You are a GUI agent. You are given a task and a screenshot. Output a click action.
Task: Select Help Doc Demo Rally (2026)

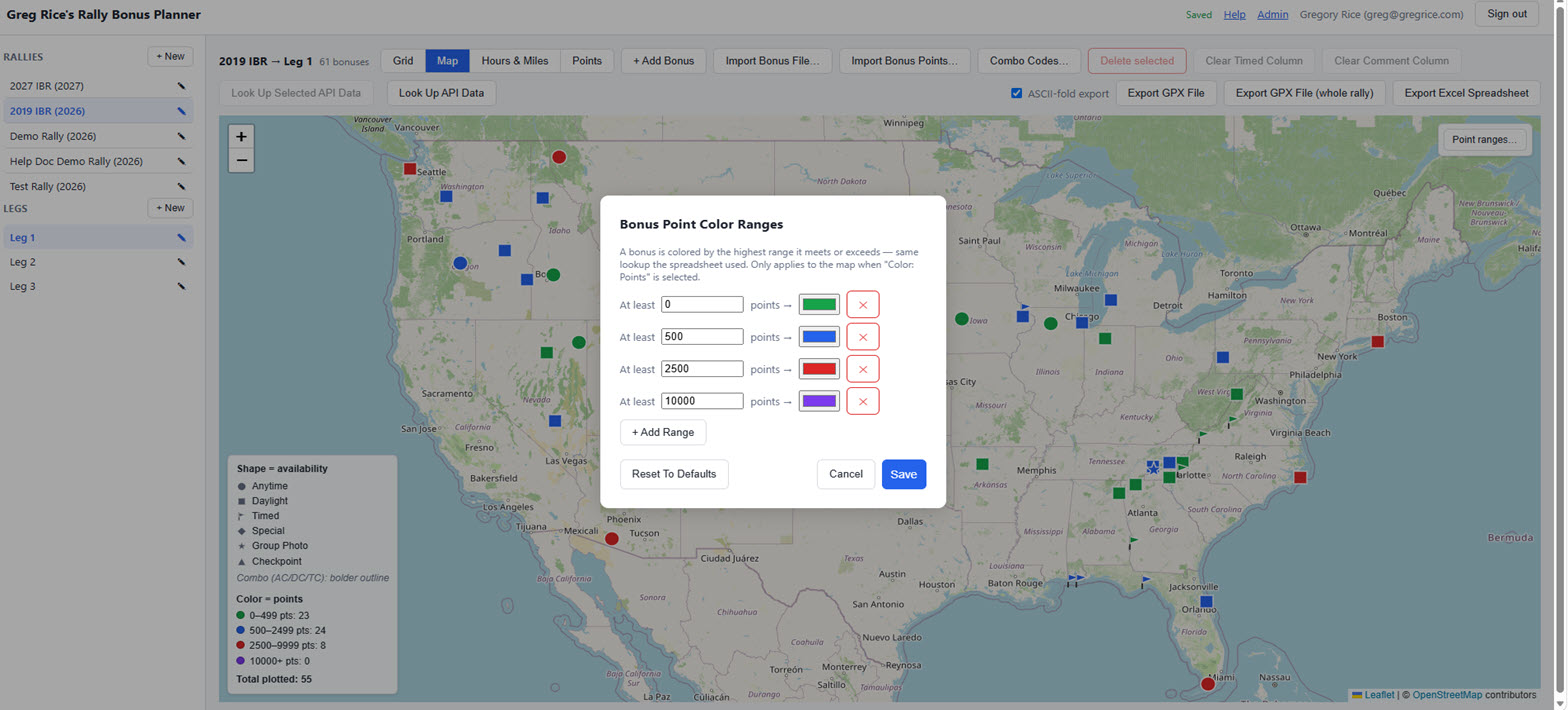[98, 161]
